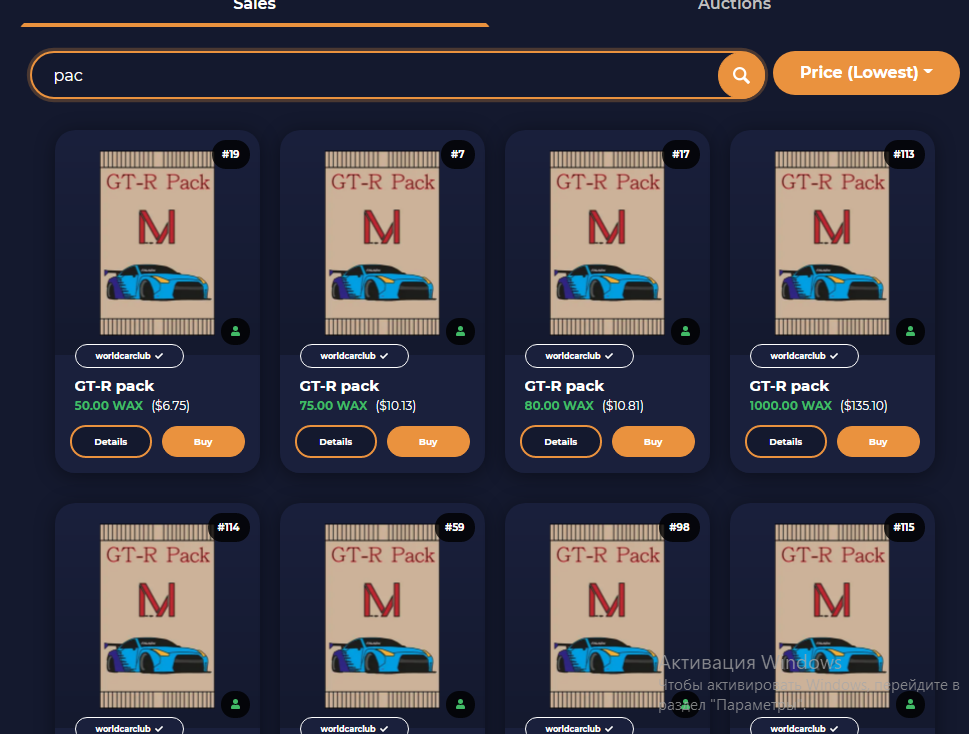Open the #17 mint number badge
969x734 pixels.
(x=680, y=154)
